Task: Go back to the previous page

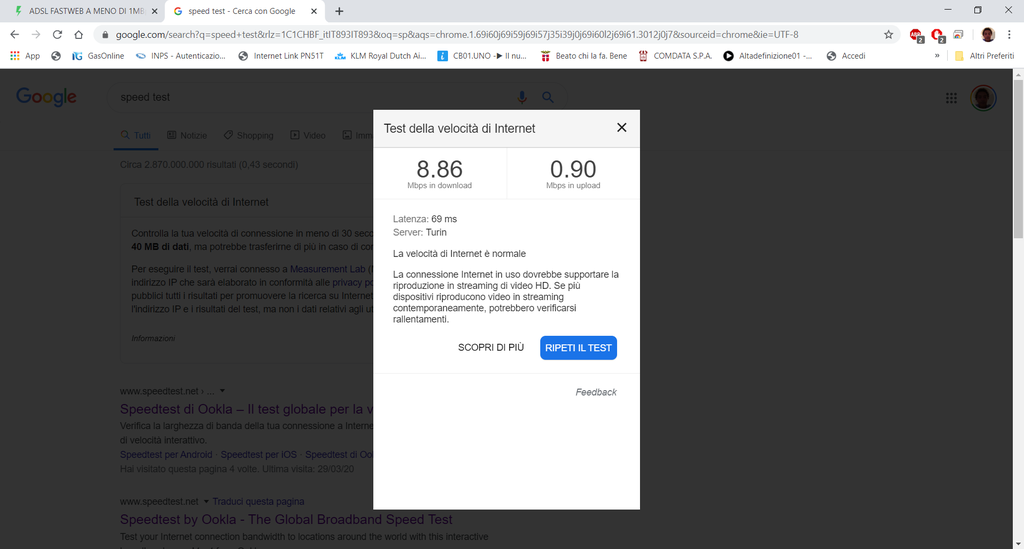Action: pyautogui.click(x=14, y=35)
